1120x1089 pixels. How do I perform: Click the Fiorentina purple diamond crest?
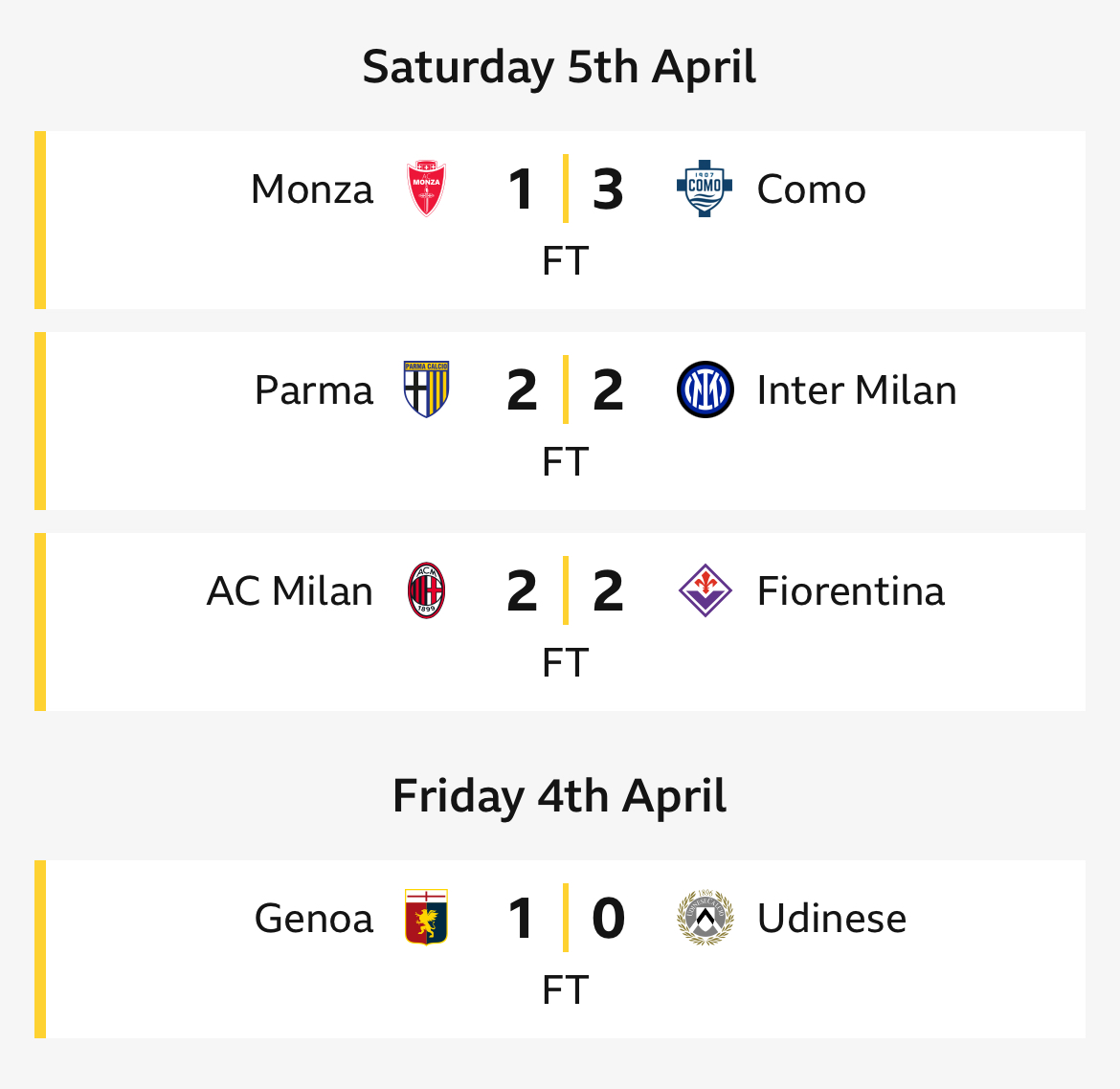[x=705, y=590]
